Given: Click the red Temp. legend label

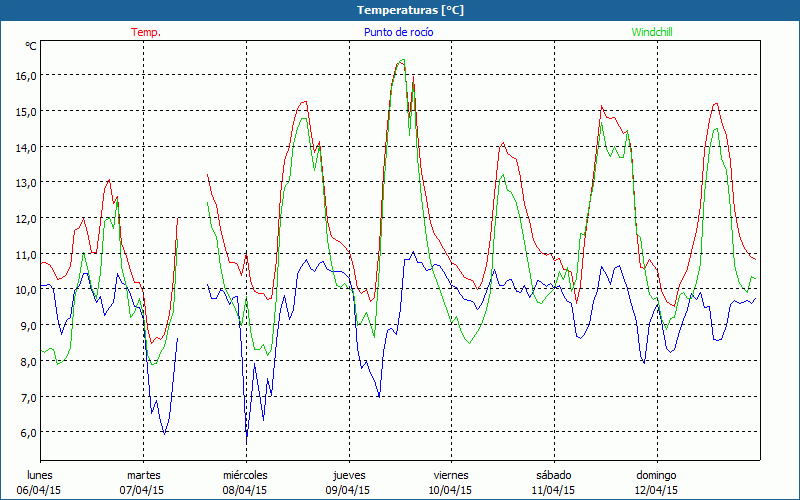Looking at the screenshot, I should tap(146, 32).
